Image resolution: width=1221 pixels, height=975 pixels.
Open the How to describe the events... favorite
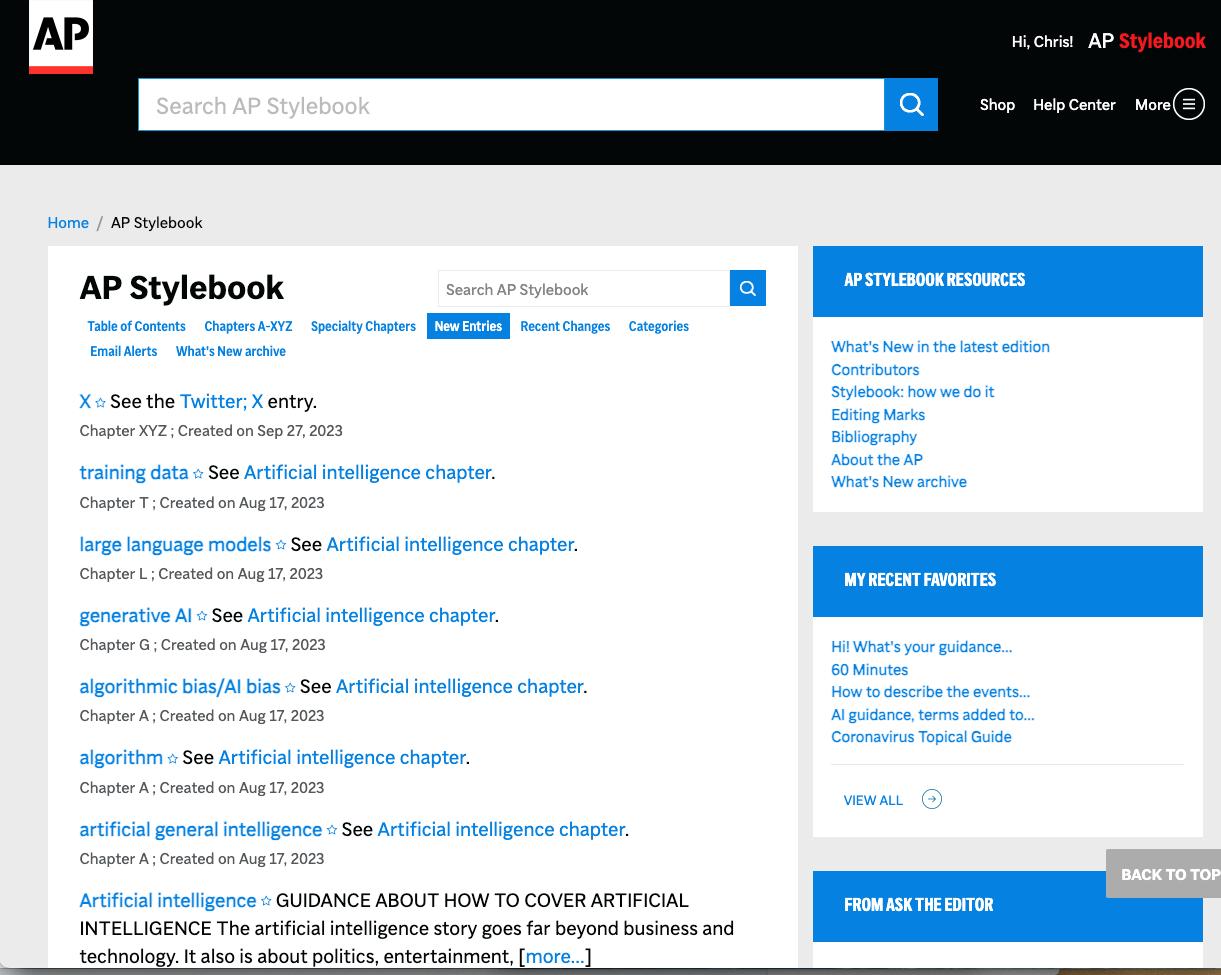coord(931,691)
